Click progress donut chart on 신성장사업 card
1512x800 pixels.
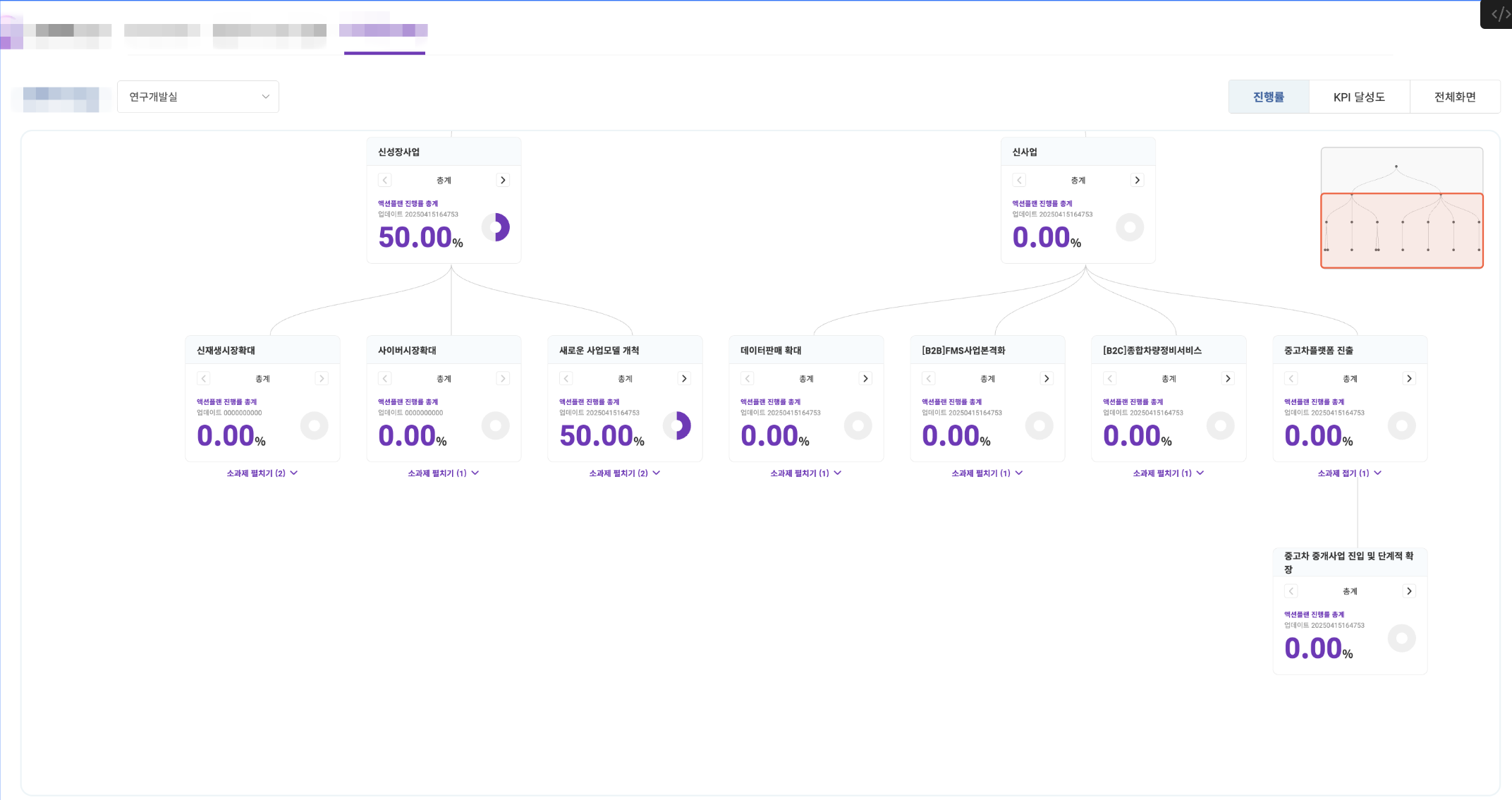point(496,227)
